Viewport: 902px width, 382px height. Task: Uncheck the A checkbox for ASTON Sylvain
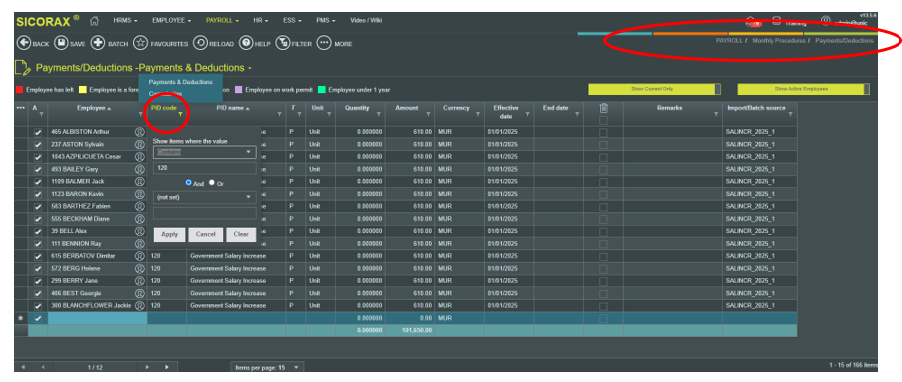[38, 144]
